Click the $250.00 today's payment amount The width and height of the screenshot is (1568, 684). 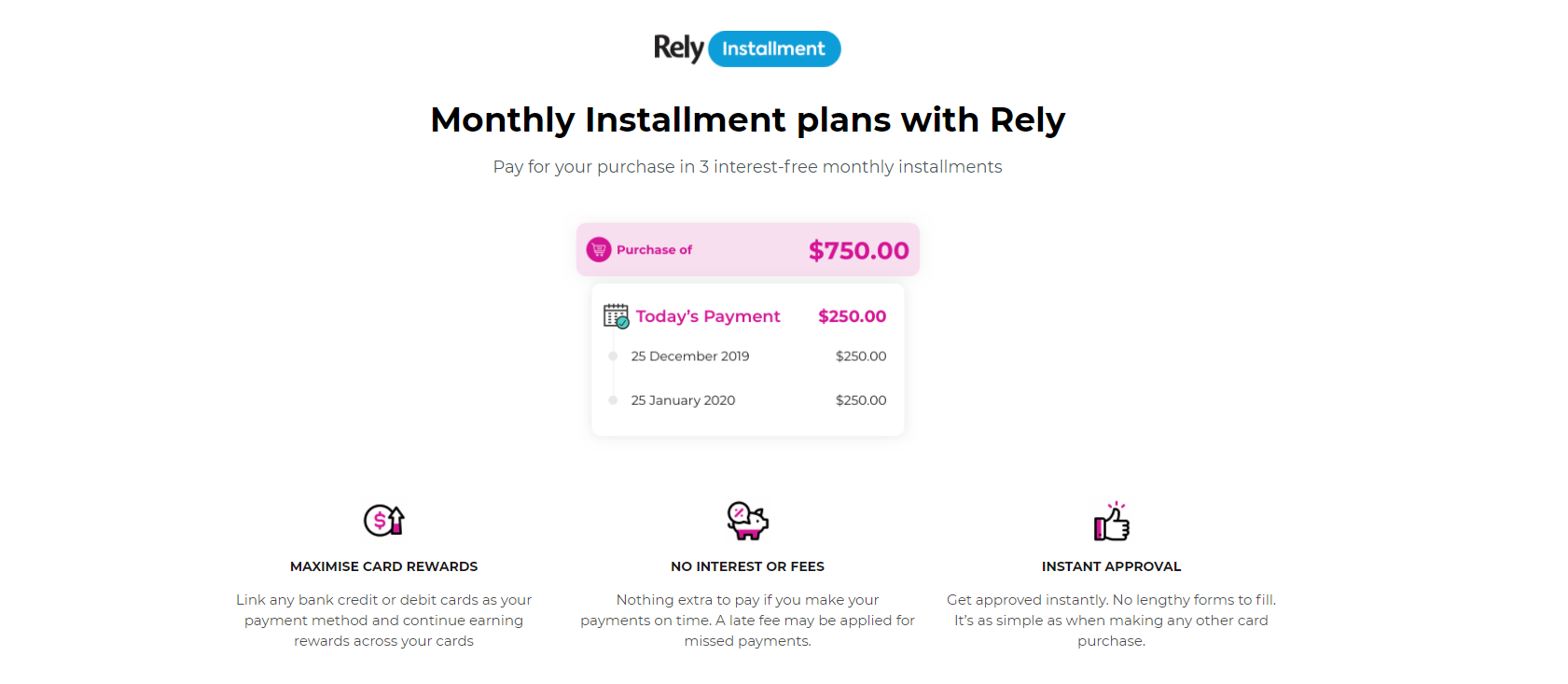pos(852,316)
